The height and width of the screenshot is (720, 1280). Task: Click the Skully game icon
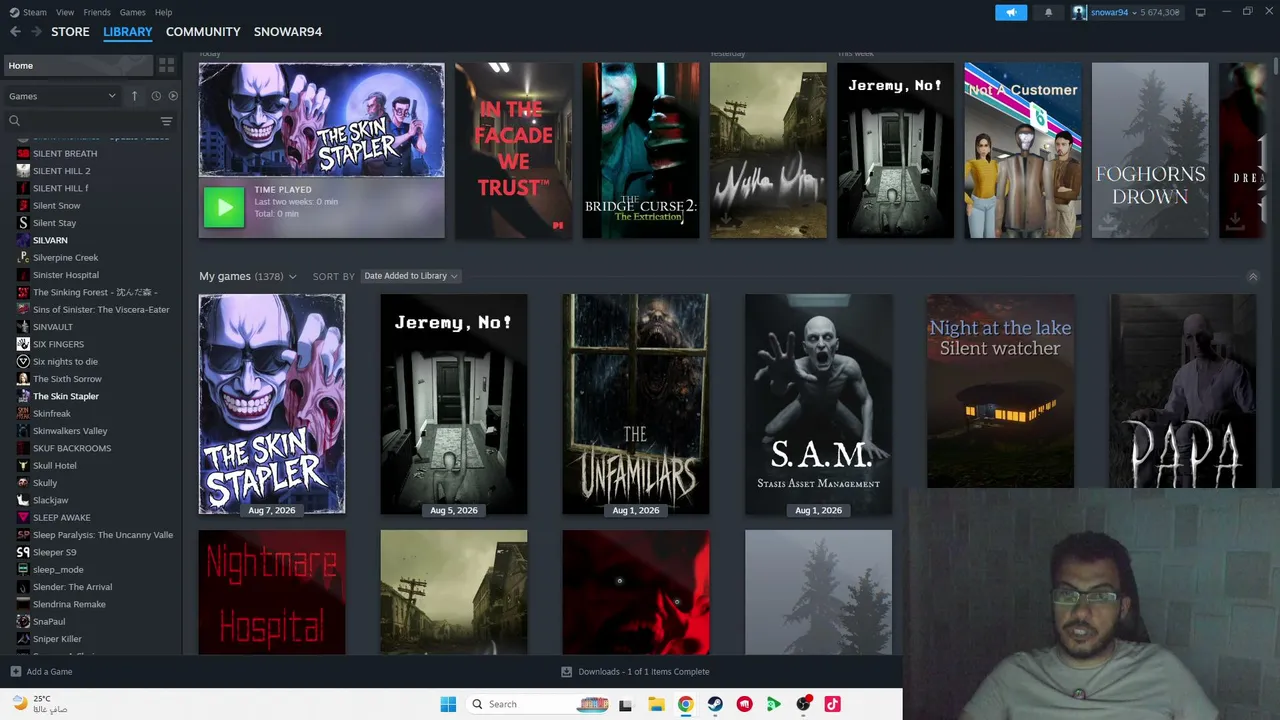pyautogui.click(x=23, y=483)
